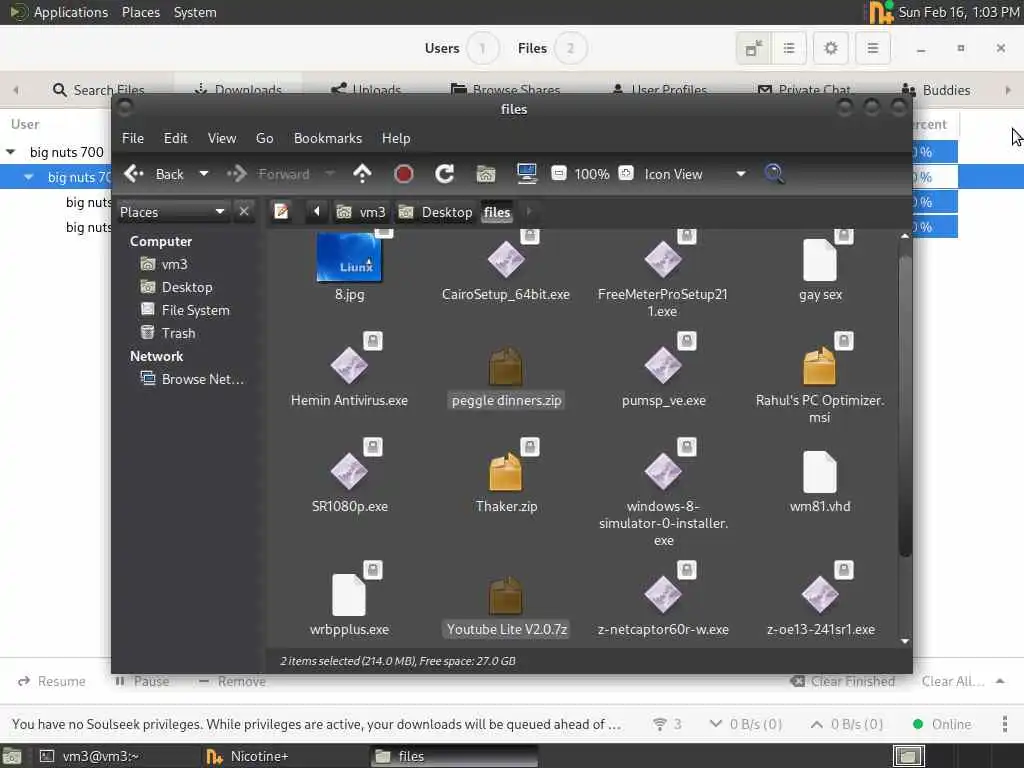
Task: Select Thaker.zip archive icon
Action: click(x=506, y=472)
